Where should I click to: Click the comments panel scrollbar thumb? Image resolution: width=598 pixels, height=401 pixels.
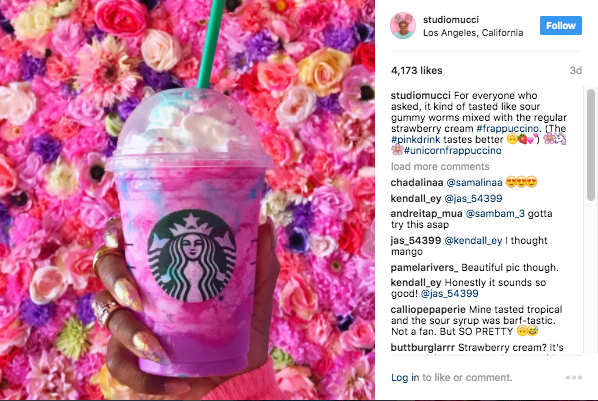(591, 145)
